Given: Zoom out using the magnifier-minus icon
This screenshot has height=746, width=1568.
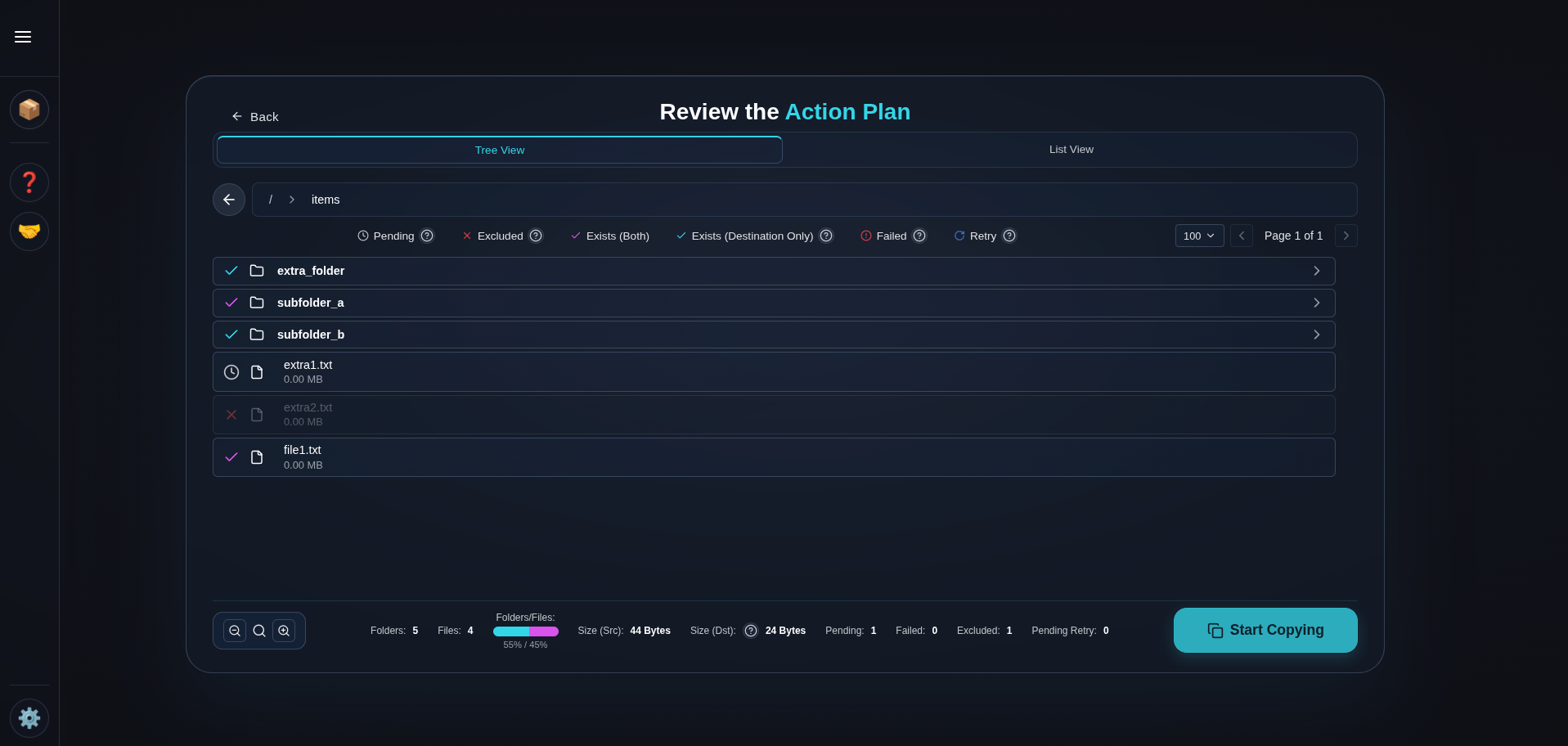Looking at the screenshot, I should pos(235,630).
